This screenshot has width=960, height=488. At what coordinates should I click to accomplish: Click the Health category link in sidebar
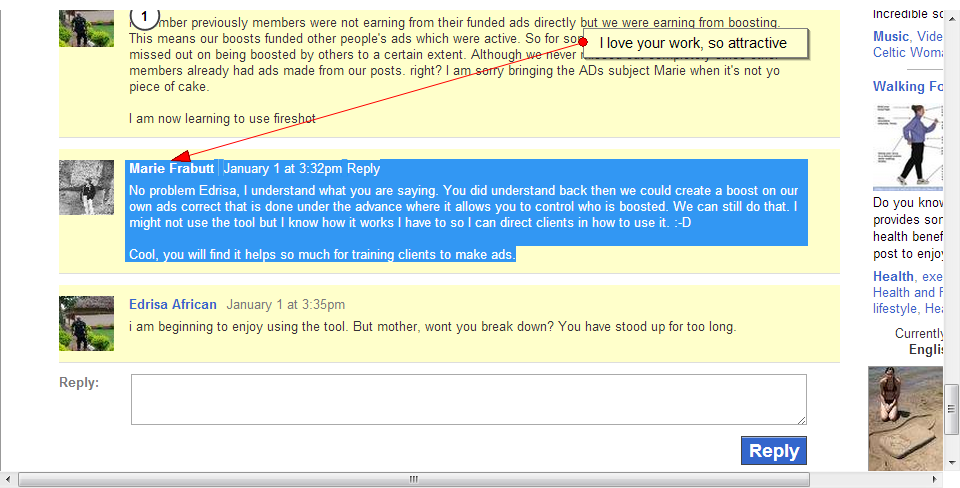[892, 277]
